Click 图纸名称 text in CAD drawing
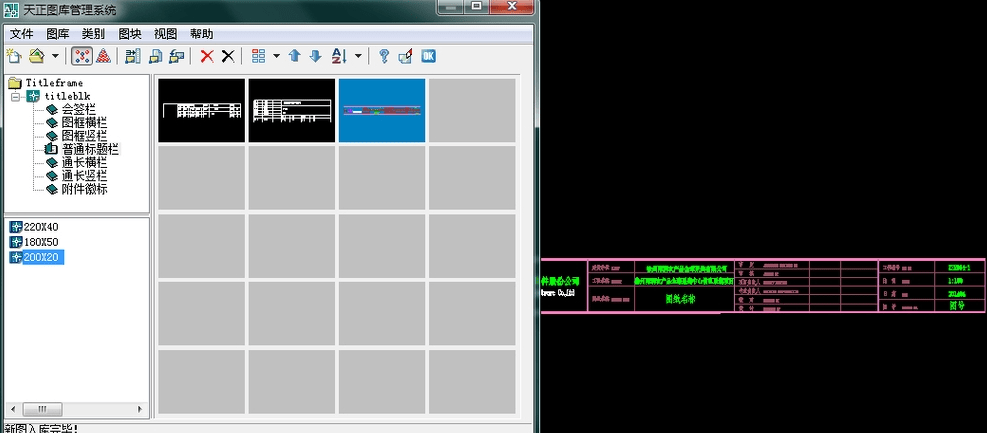The image size is (987, 433). pyautogui.click(x=680, y=300)
